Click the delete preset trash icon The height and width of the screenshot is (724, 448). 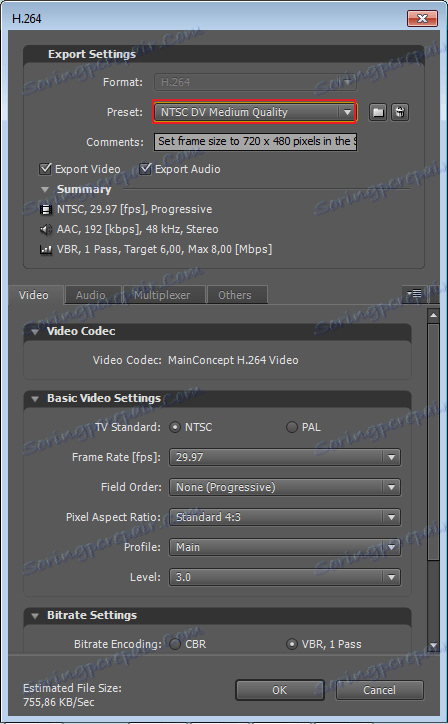click(400, 112)
